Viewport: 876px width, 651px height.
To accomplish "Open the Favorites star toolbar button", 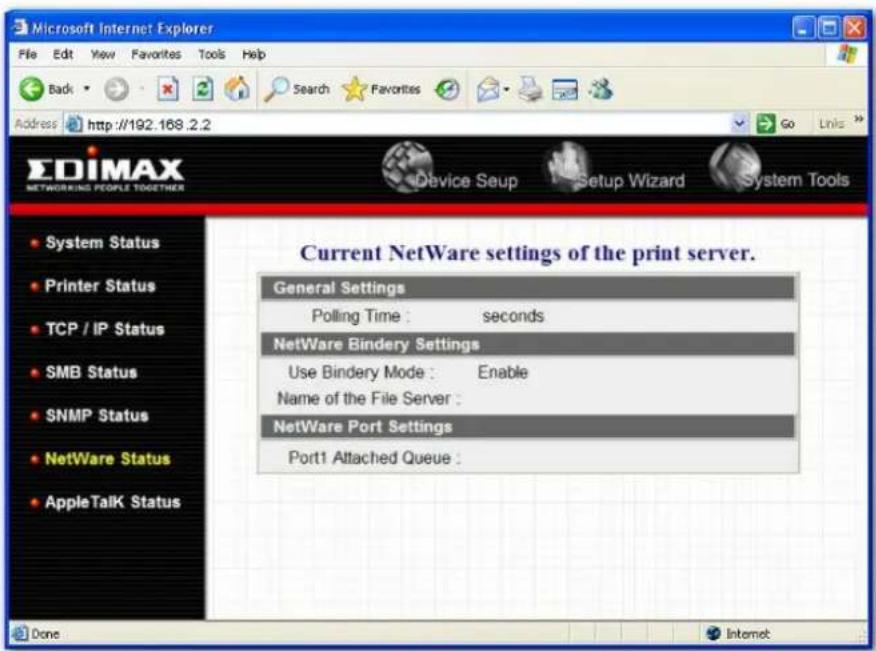I will [381, 89].
